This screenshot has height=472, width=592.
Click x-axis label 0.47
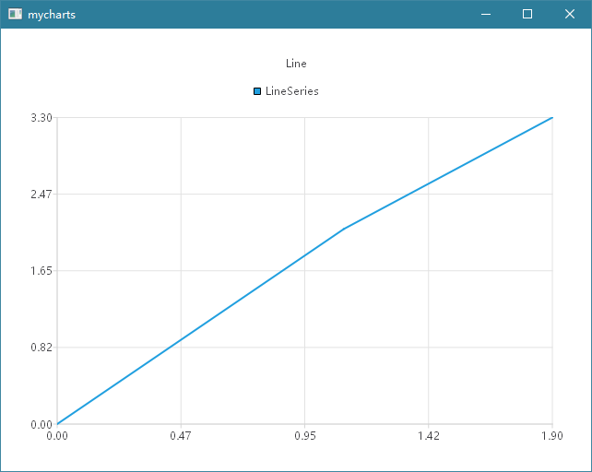180,436
